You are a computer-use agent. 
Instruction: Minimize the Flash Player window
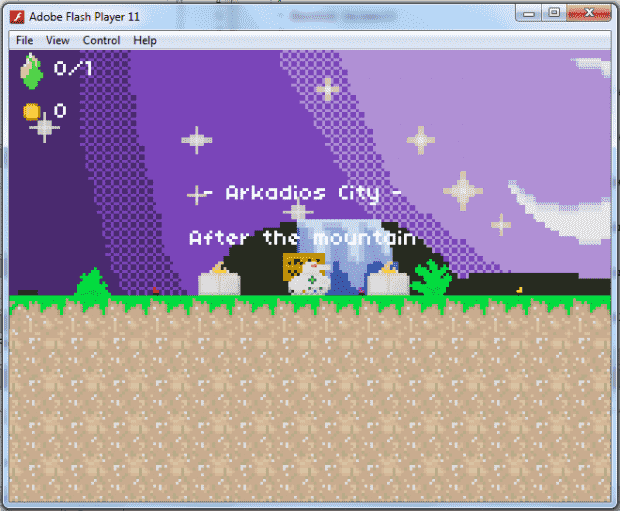[530, 12]
